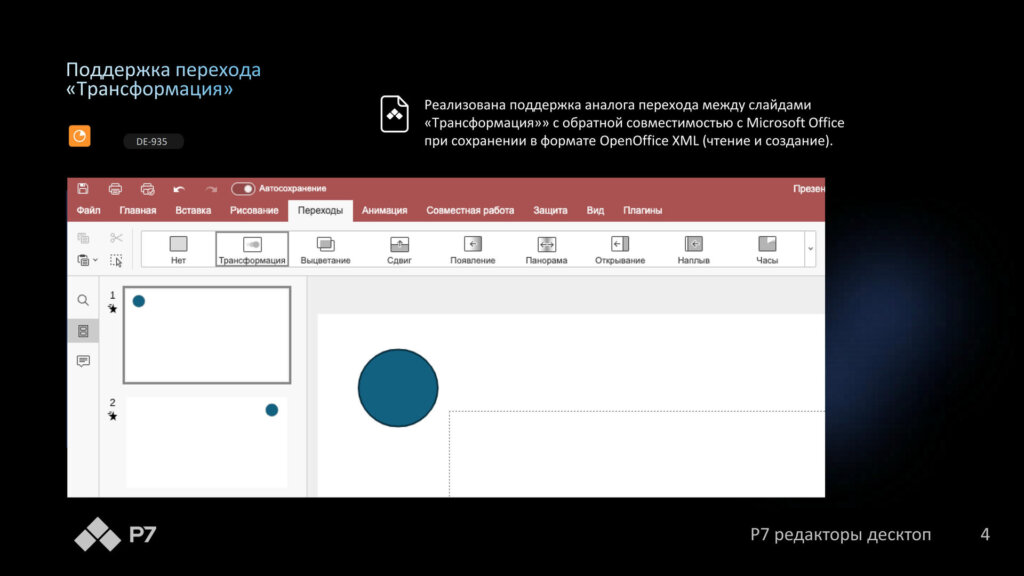Switch to the Защита tab
The width and height of the screenshot is (1024, 576).
550,210
